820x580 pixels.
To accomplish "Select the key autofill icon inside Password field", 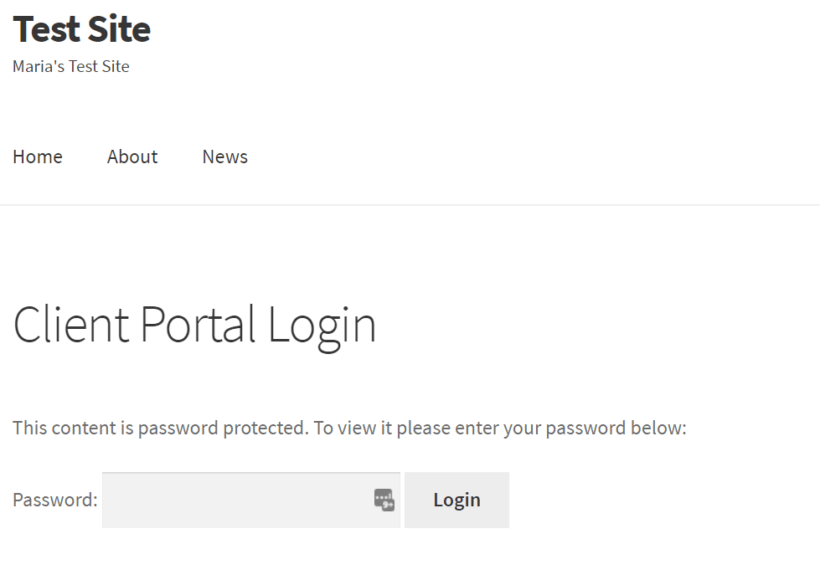I will (384, 498).
